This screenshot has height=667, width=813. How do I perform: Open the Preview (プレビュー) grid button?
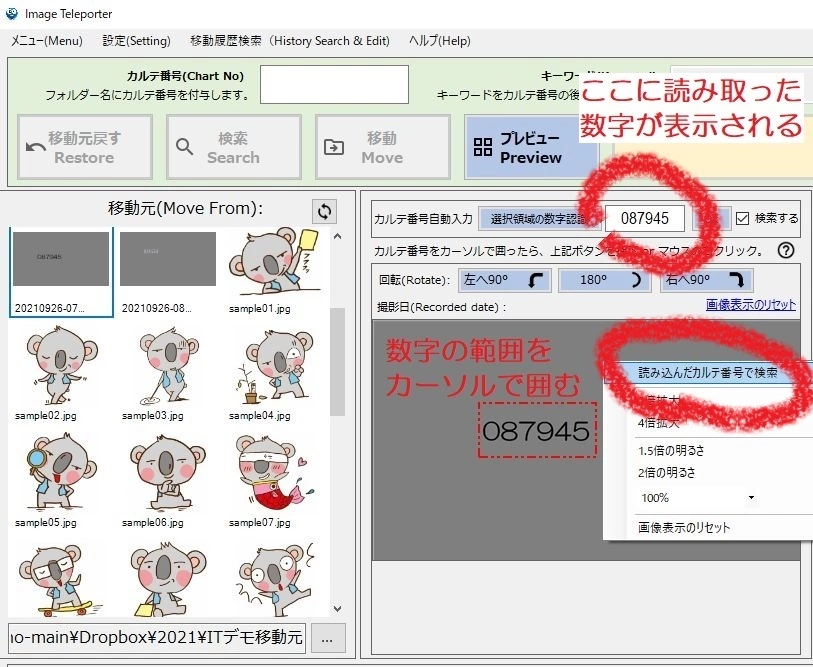coord(530,147)
